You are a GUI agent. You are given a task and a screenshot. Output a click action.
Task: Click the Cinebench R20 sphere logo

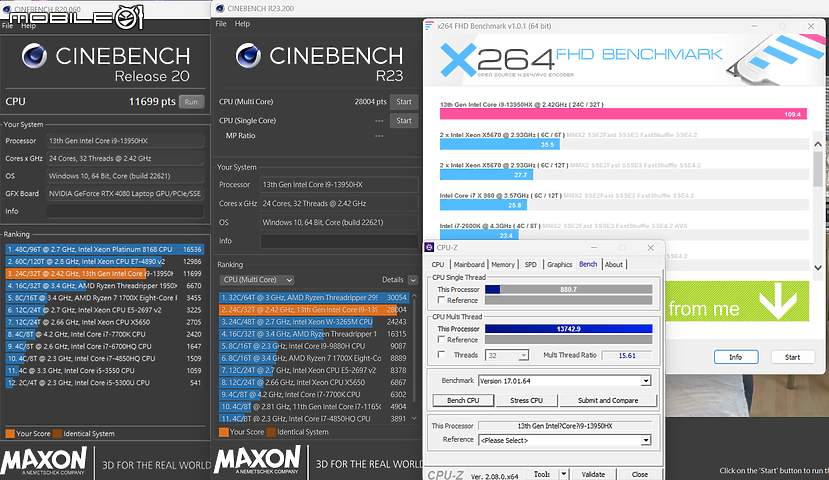(x=34, y=56)
